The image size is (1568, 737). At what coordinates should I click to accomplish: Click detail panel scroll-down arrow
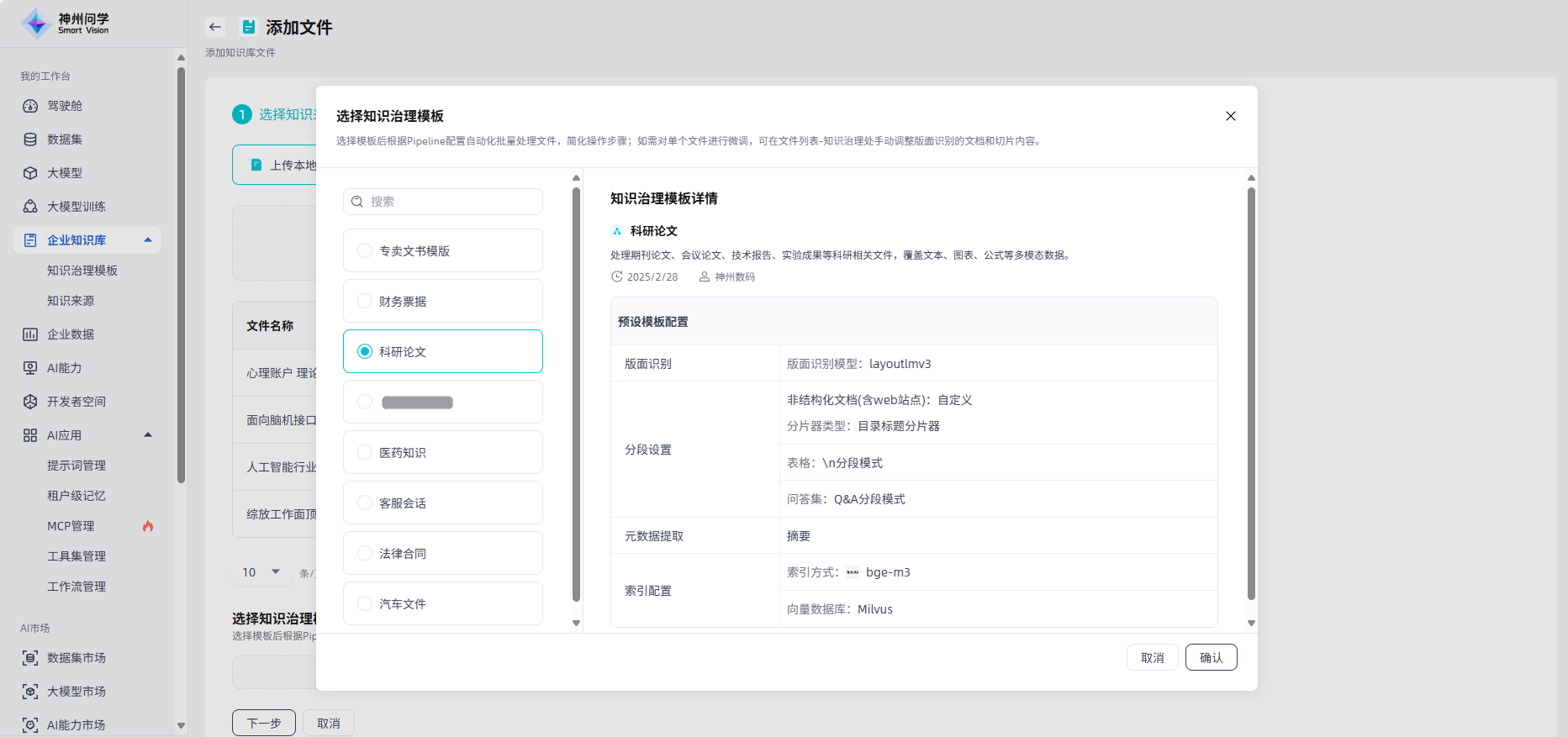pyautogui.click(x=1251, y=623)
